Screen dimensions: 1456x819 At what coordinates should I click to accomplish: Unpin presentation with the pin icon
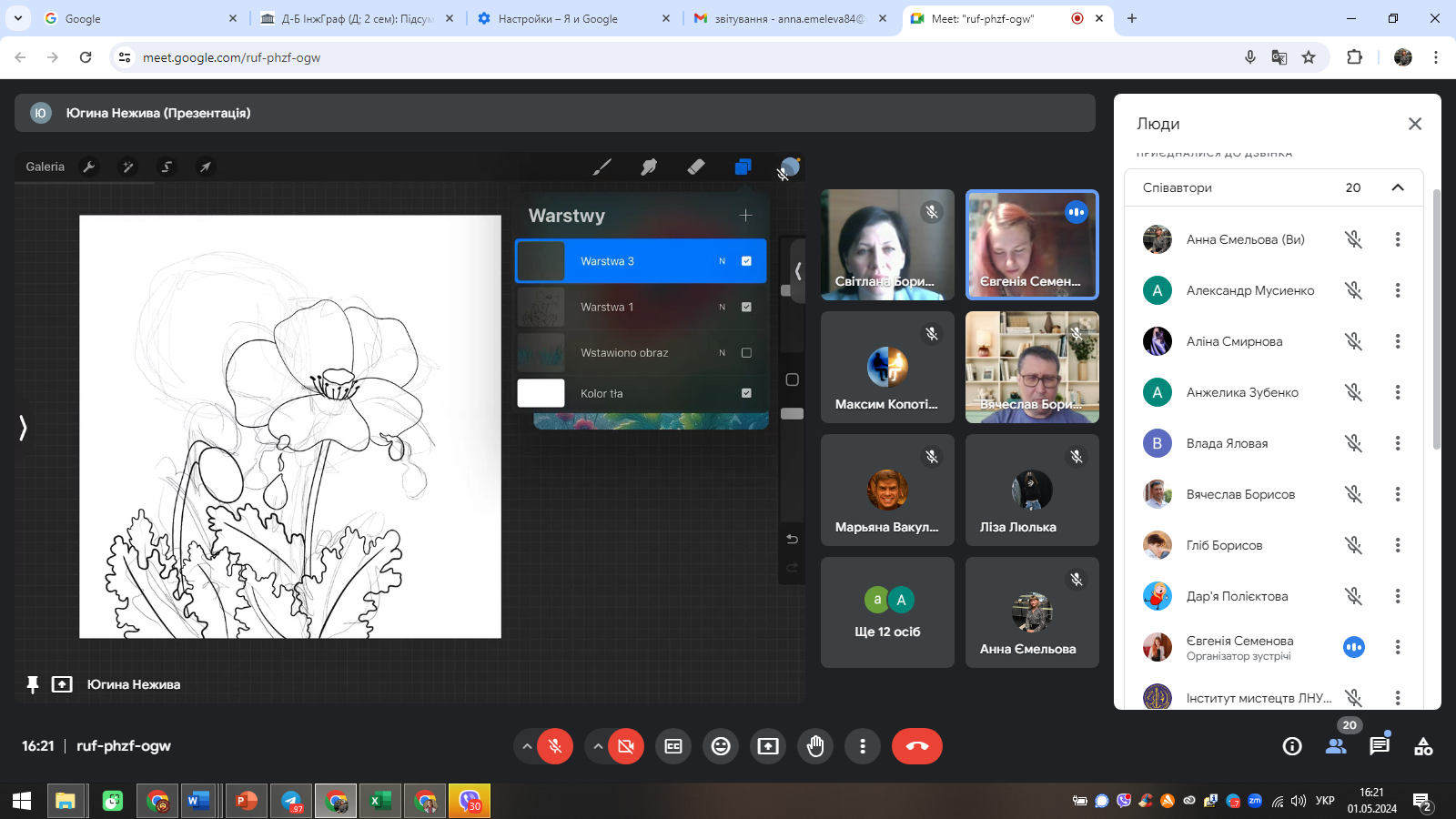[33, 684]
